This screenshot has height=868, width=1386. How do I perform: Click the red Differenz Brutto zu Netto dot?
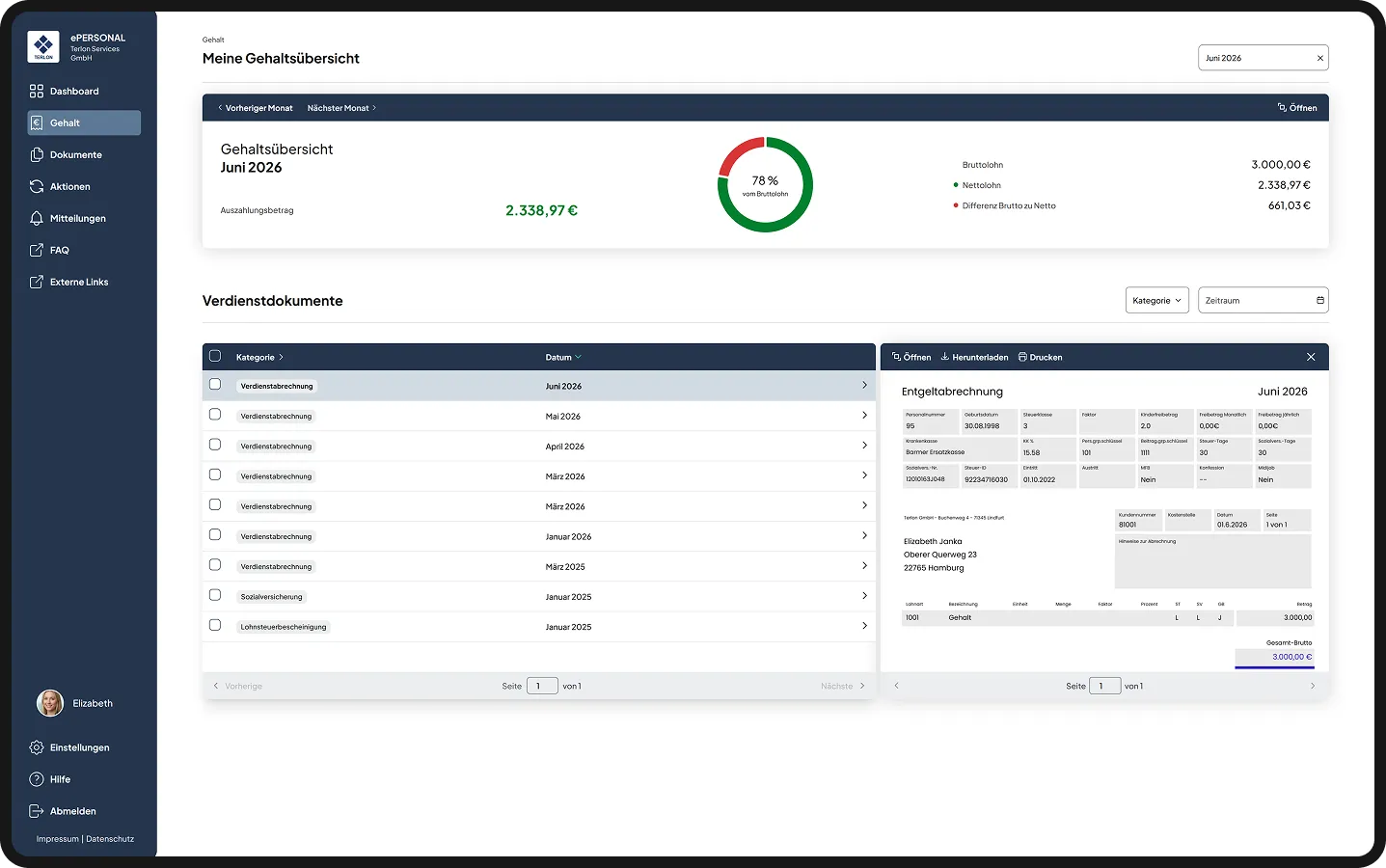pos(956,205)
